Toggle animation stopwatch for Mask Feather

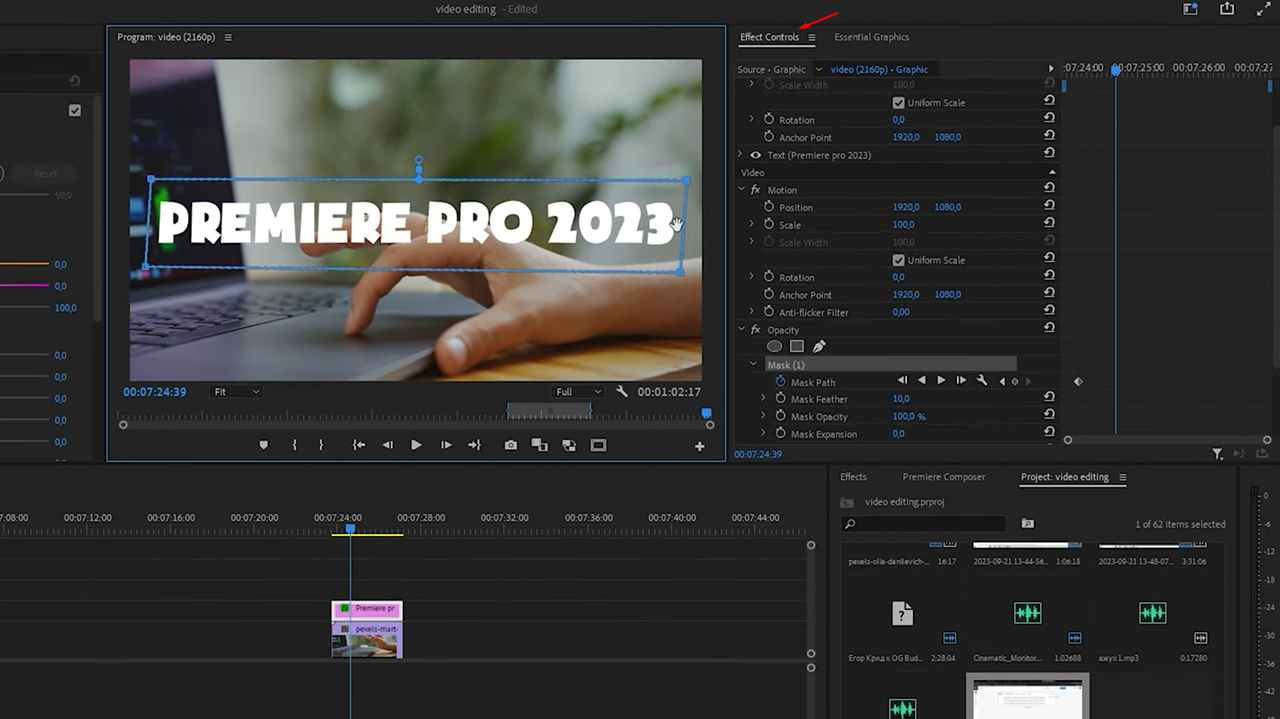pos(781,399)
